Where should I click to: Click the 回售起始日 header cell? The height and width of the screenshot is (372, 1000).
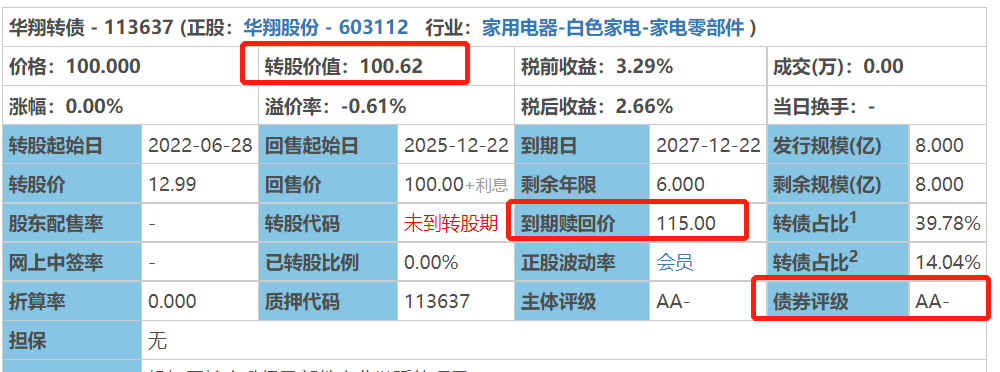click(x=328, y=145)
